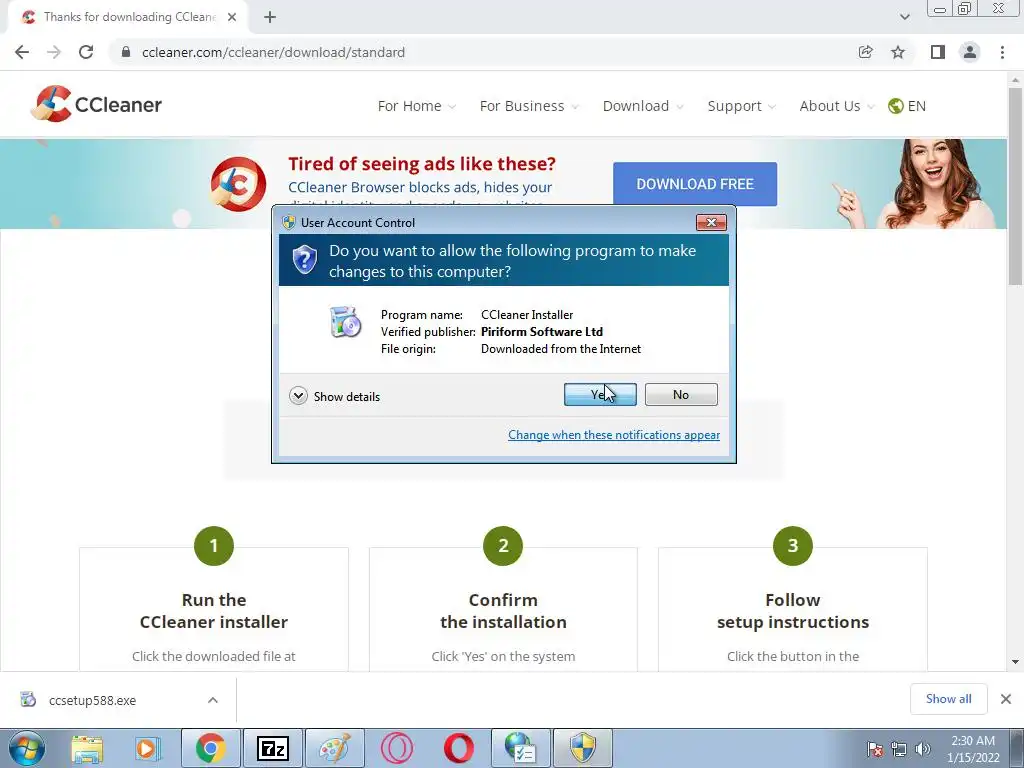Open Chrome three-dot menu
Viewport: 1024px width, 768px height.
[x=1002, y=52]
